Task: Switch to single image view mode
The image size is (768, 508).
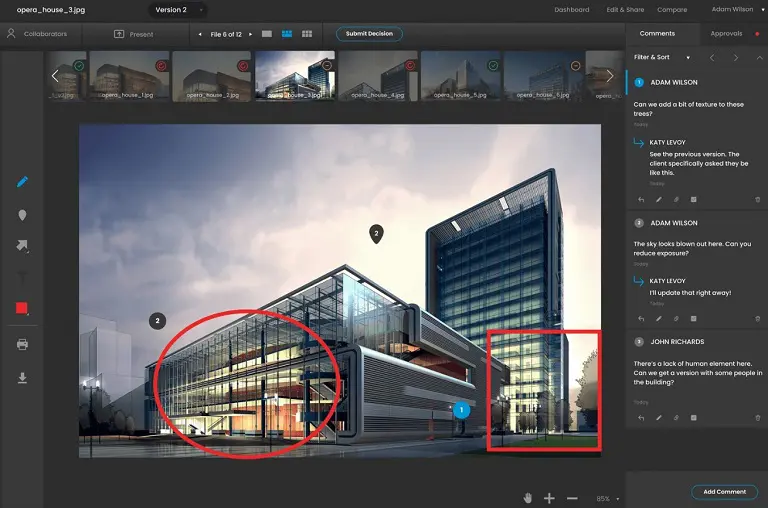Action: point(267,34)
